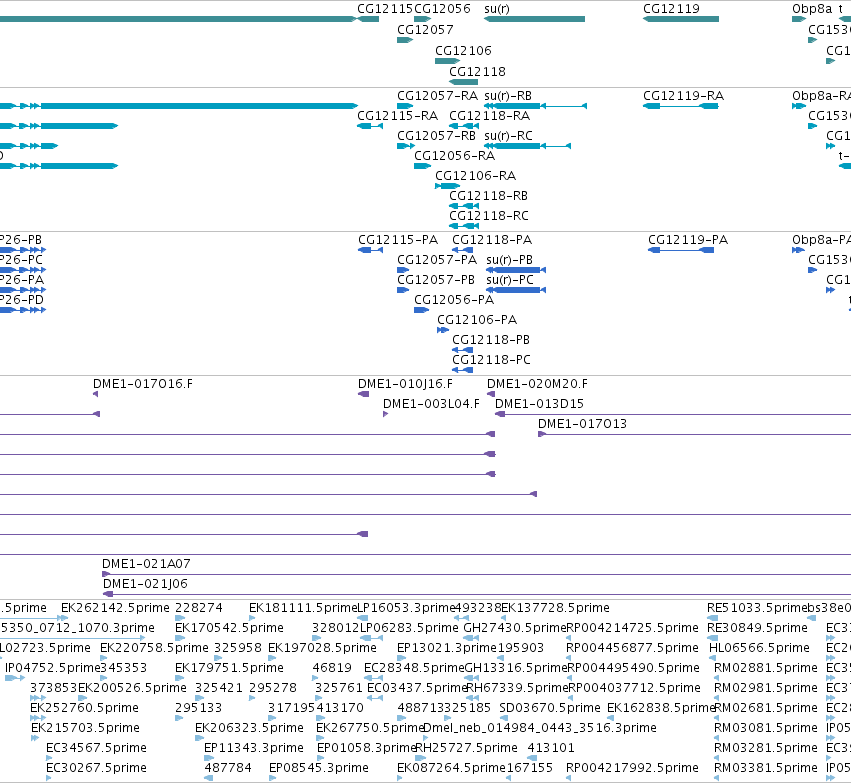Viewport: 851px width, 783px height.
Task: Select the EK181111.5prime EST label
Action: click(303, 608)
